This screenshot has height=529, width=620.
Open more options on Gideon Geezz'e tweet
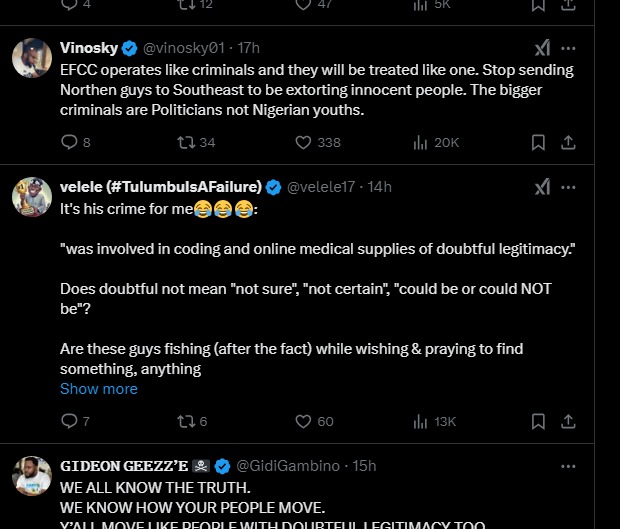tap(568, 466)
